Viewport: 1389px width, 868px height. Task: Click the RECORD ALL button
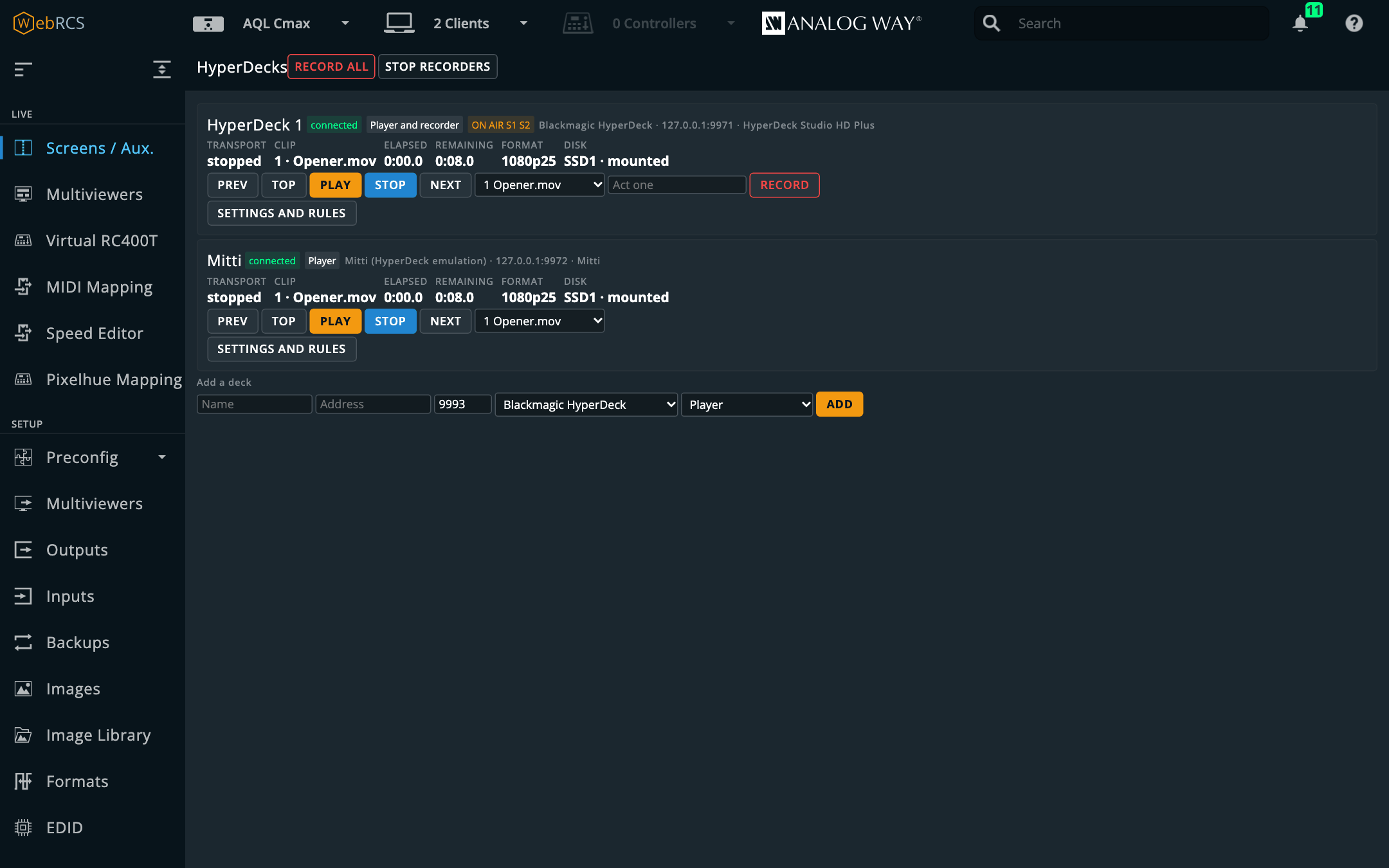[x=331, y=67]
